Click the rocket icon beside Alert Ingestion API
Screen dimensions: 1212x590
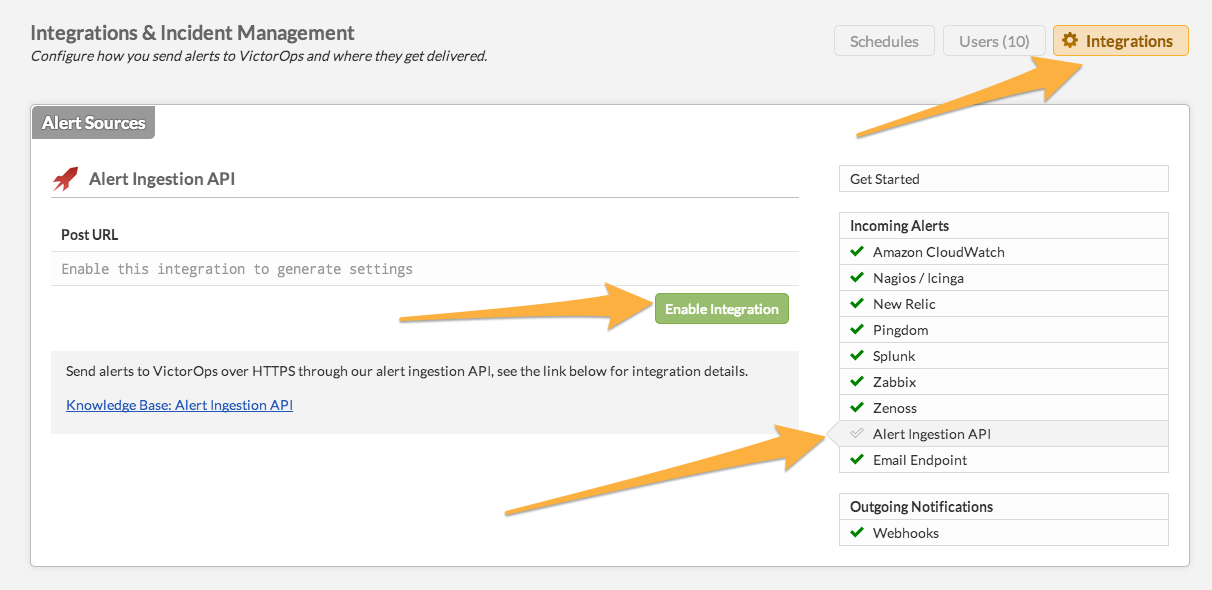[65, 179]
